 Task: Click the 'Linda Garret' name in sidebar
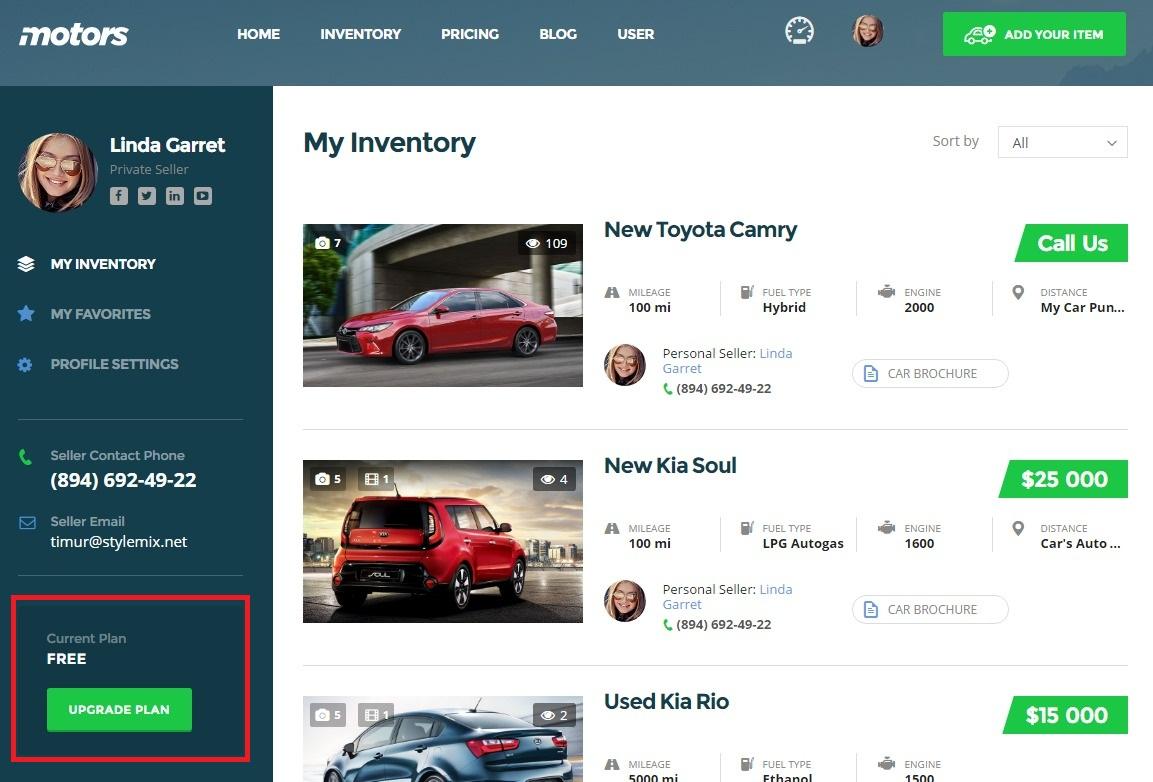pos(167,145)
